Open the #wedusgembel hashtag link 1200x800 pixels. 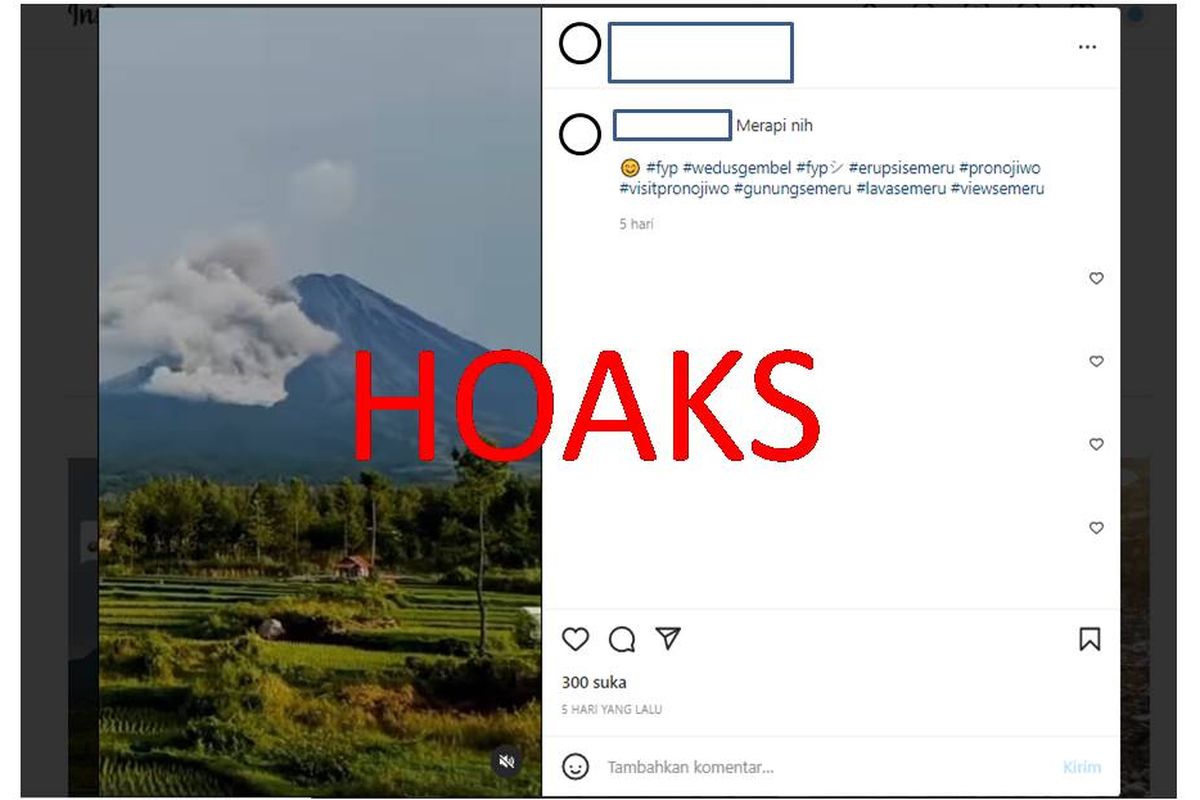tap(737, 168)
